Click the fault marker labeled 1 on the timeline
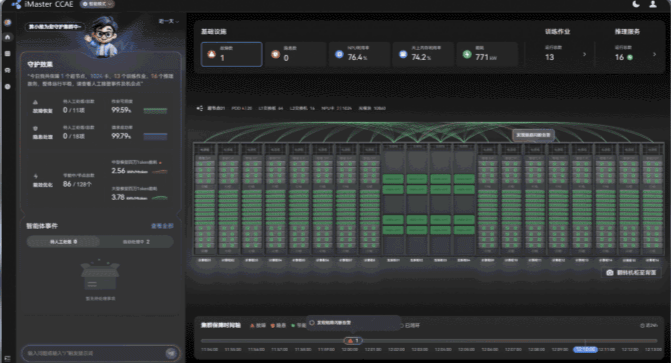The width and height of the screenshot is (671, 363). (353, 341)
